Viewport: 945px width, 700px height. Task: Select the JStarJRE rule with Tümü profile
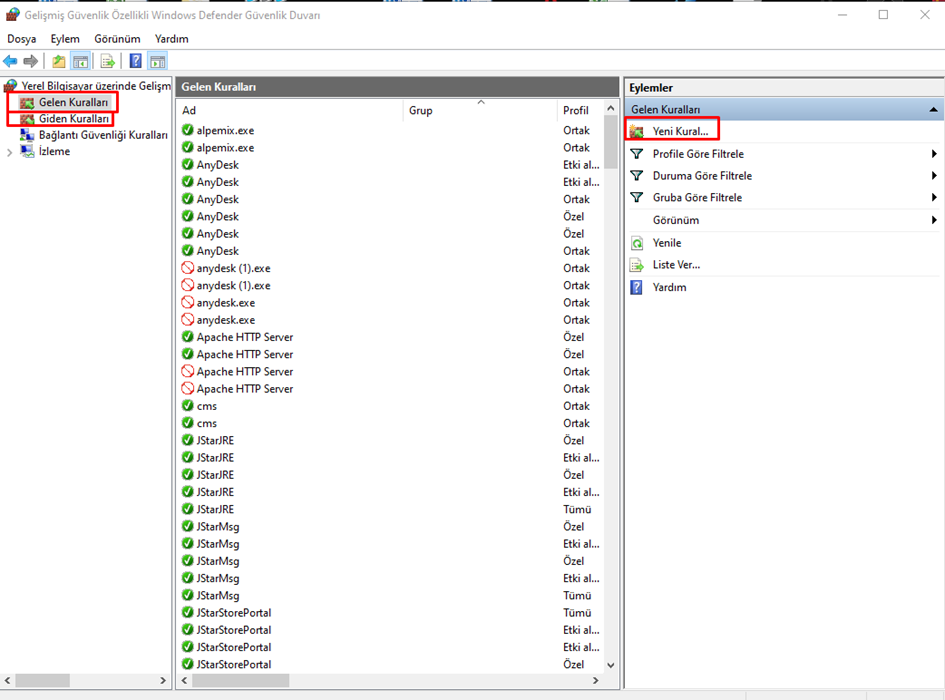coord(392,509)
